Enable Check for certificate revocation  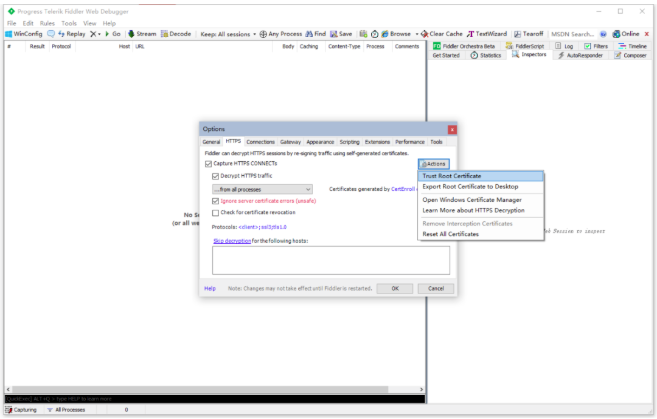(216, 213)
